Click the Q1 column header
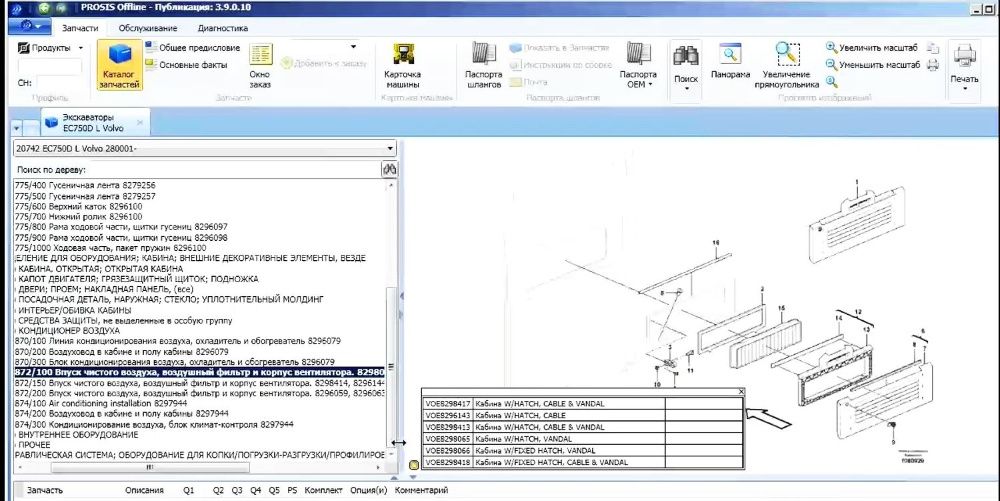1000x501 pixels. (189, 490)
